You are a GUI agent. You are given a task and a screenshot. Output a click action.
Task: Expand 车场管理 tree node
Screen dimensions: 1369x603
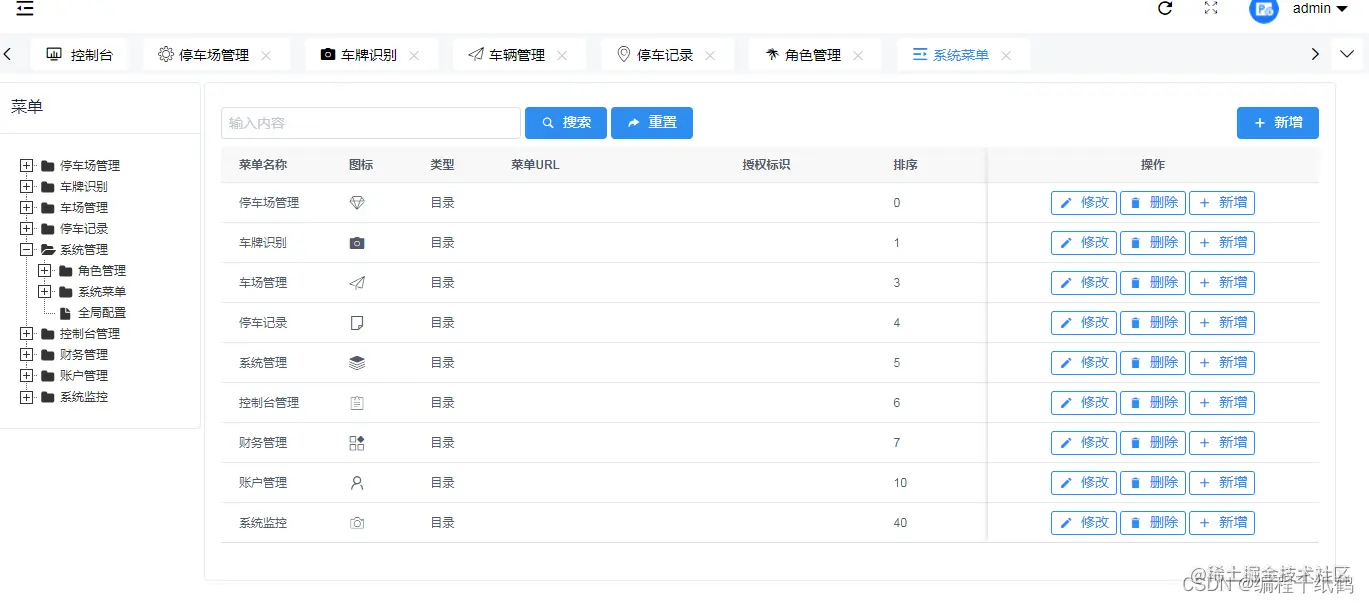point(27,208)
